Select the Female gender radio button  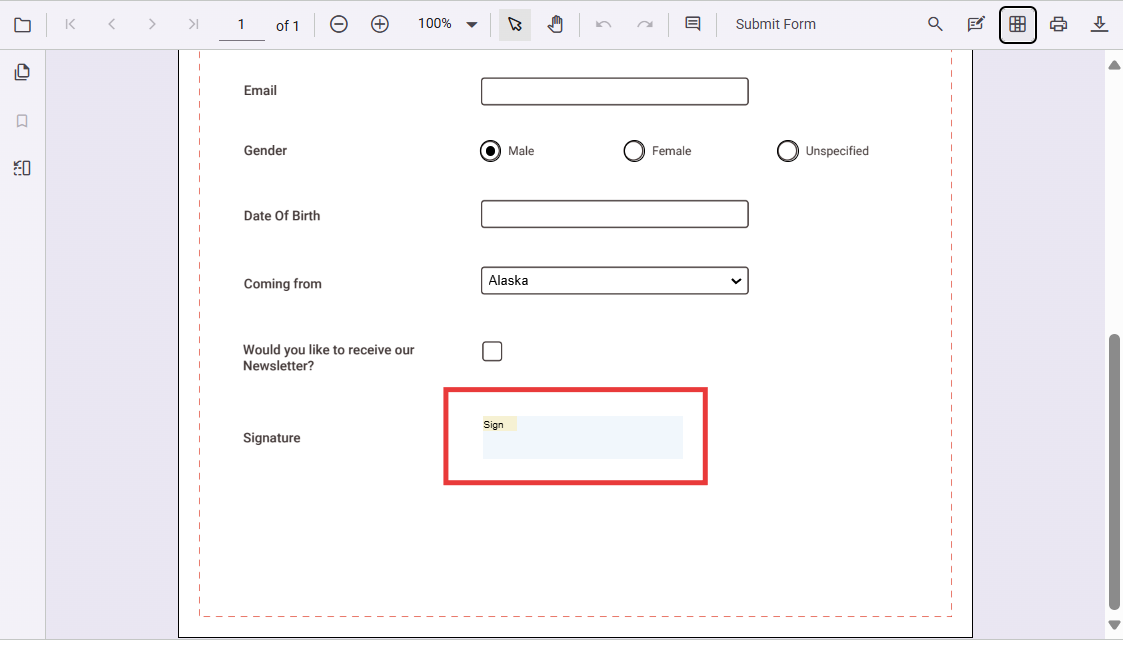tap(634, 150)
